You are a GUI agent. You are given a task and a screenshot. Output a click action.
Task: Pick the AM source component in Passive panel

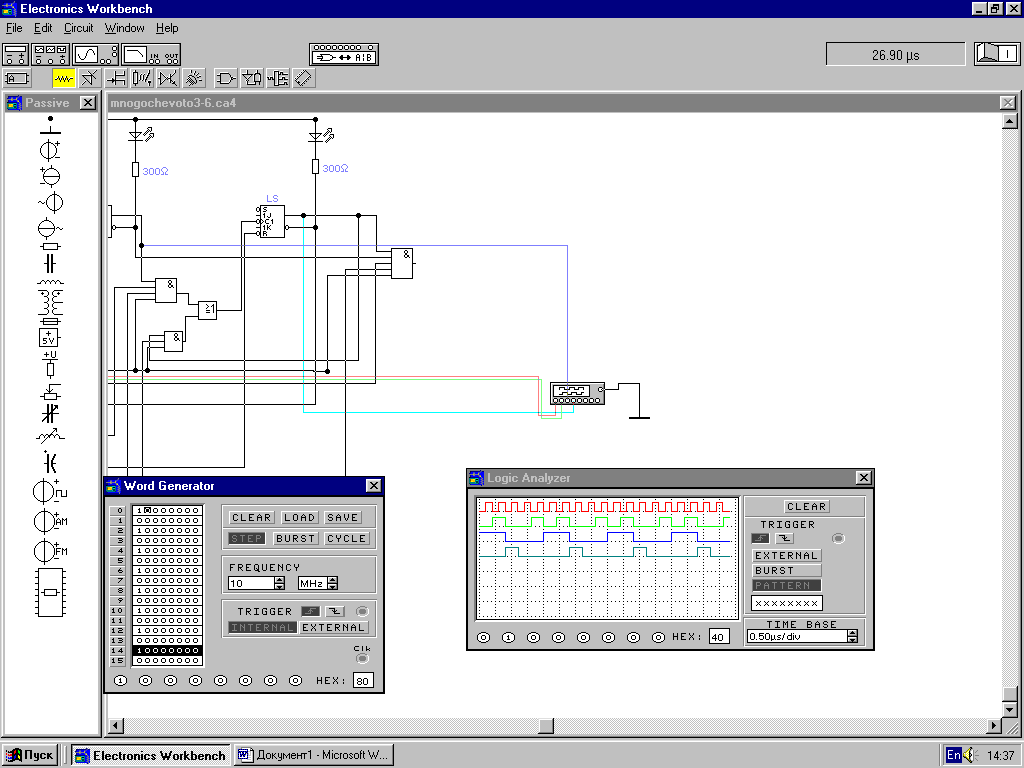[50, 521]
